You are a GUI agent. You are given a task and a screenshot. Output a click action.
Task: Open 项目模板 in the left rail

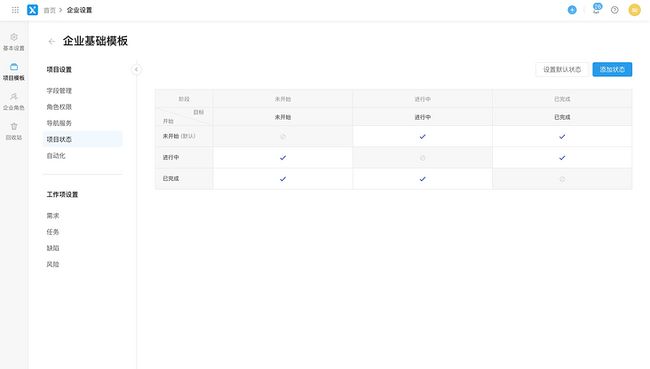[14, 72]
